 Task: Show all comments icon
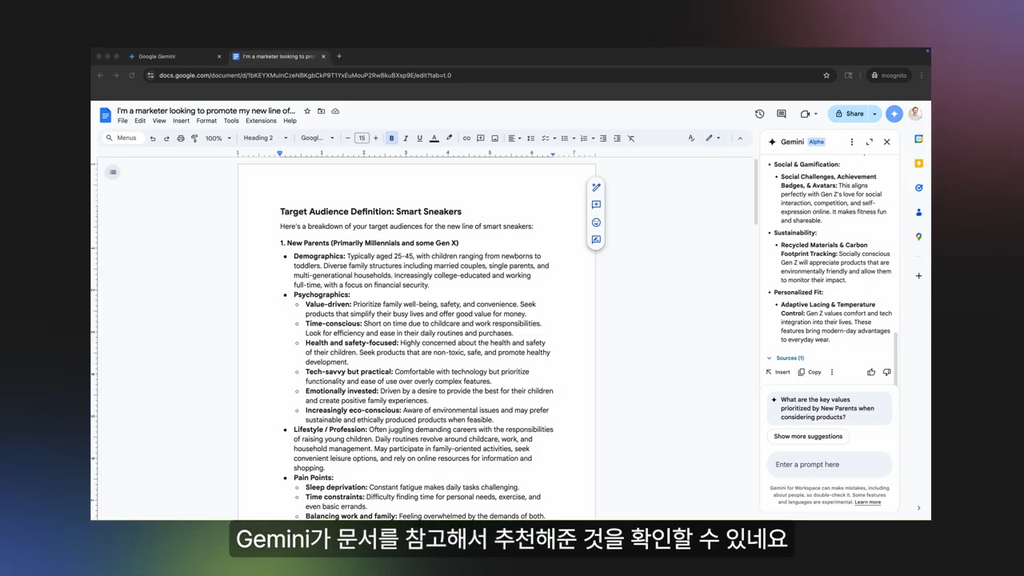coord(782,114)
